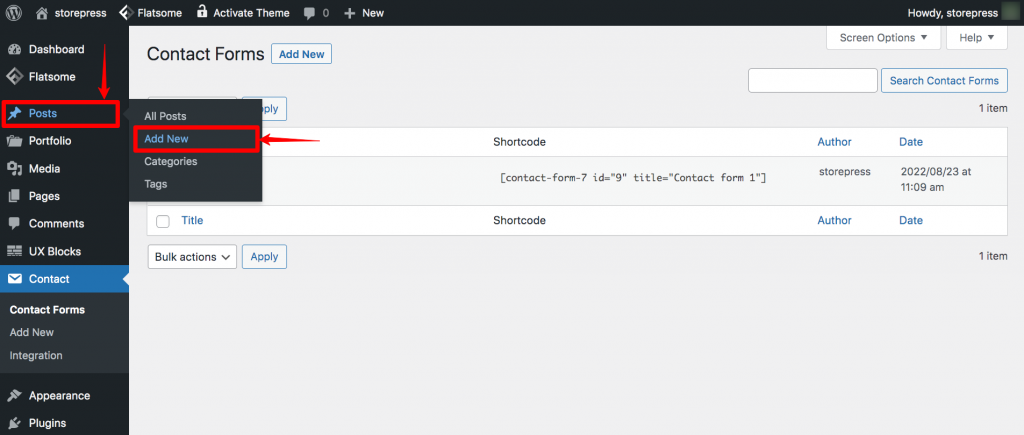Click the Flatsome sidebar icon
The height and width of the screenshot is (435, 1024).
14,77
